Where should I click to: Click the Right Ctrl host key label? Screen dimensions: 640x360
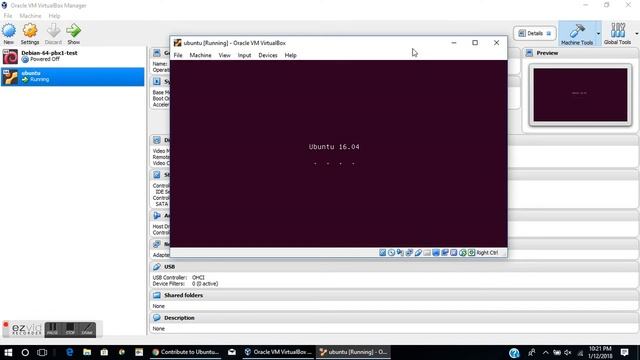click(x=487, y=253)
